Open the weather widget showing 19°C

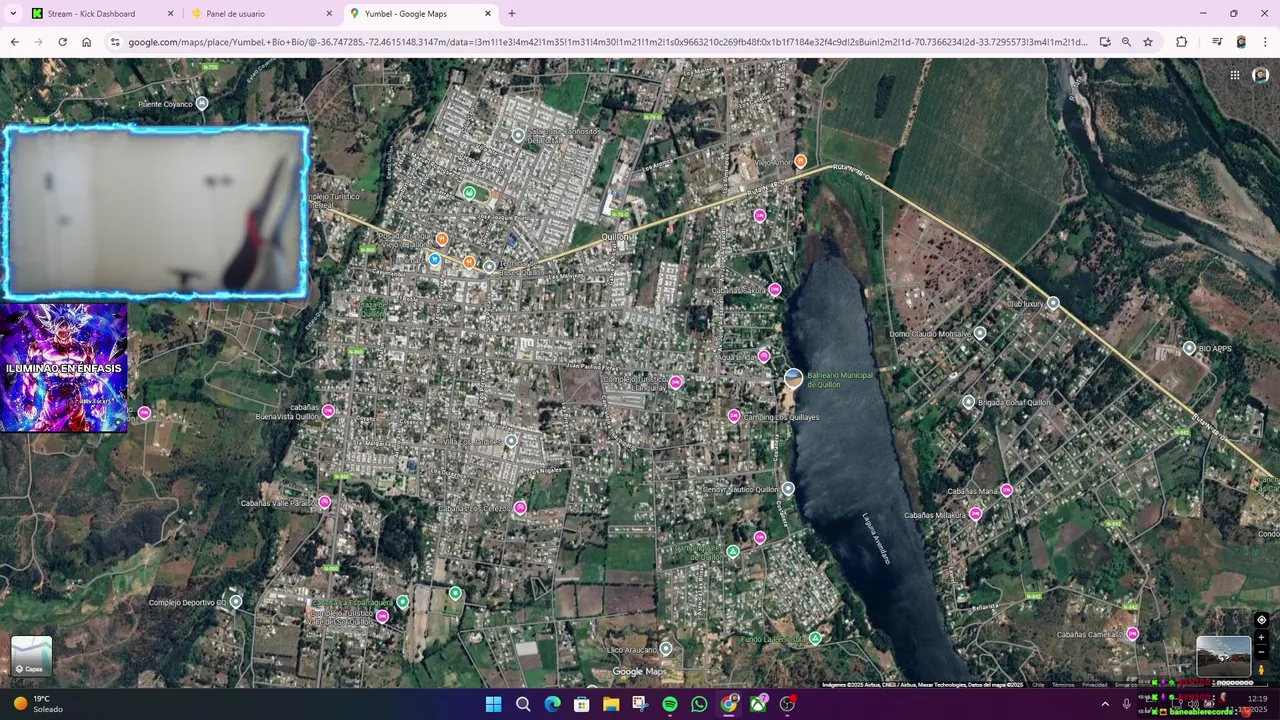(38, 704)
